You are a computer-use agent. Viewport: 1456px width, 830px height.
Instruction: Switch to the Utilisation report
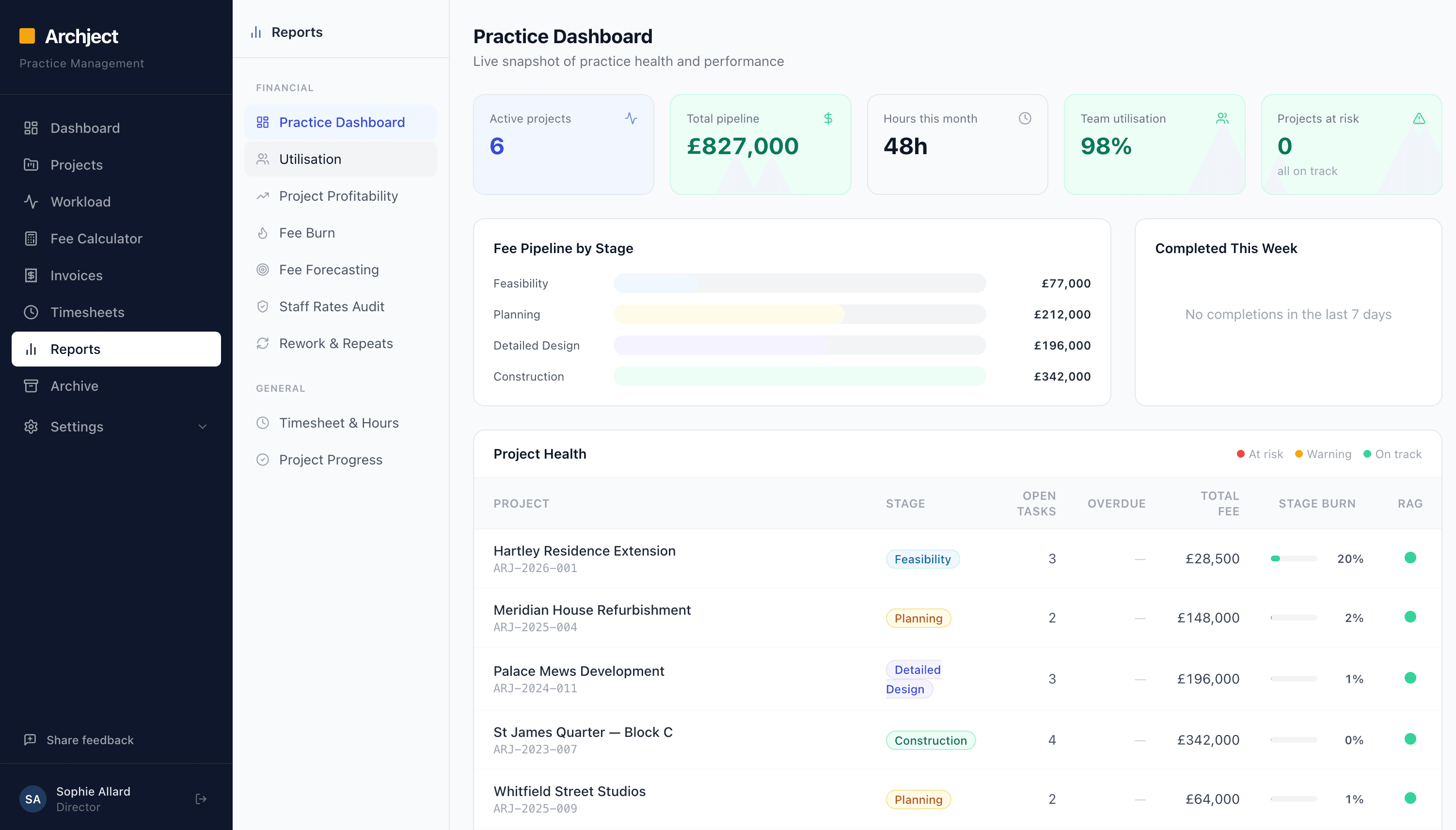point(341,159)
